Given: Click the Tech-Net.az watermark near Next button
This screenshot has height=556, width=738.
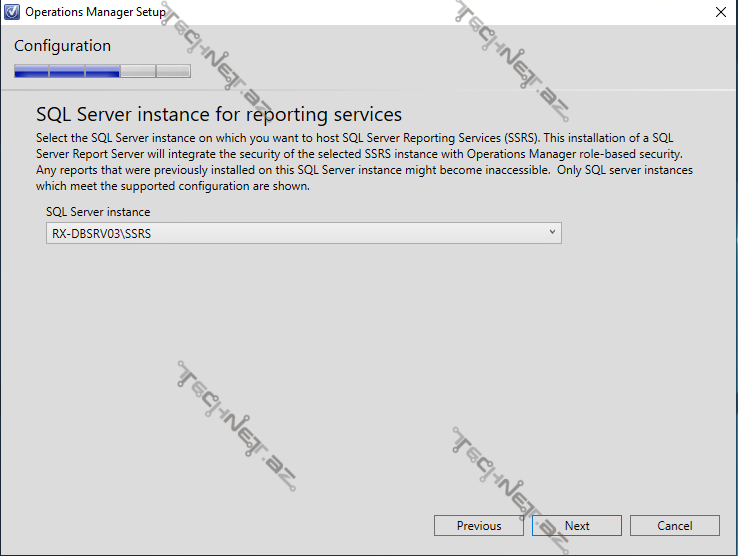Looking at the screenshot, I should tap(509, 482).
